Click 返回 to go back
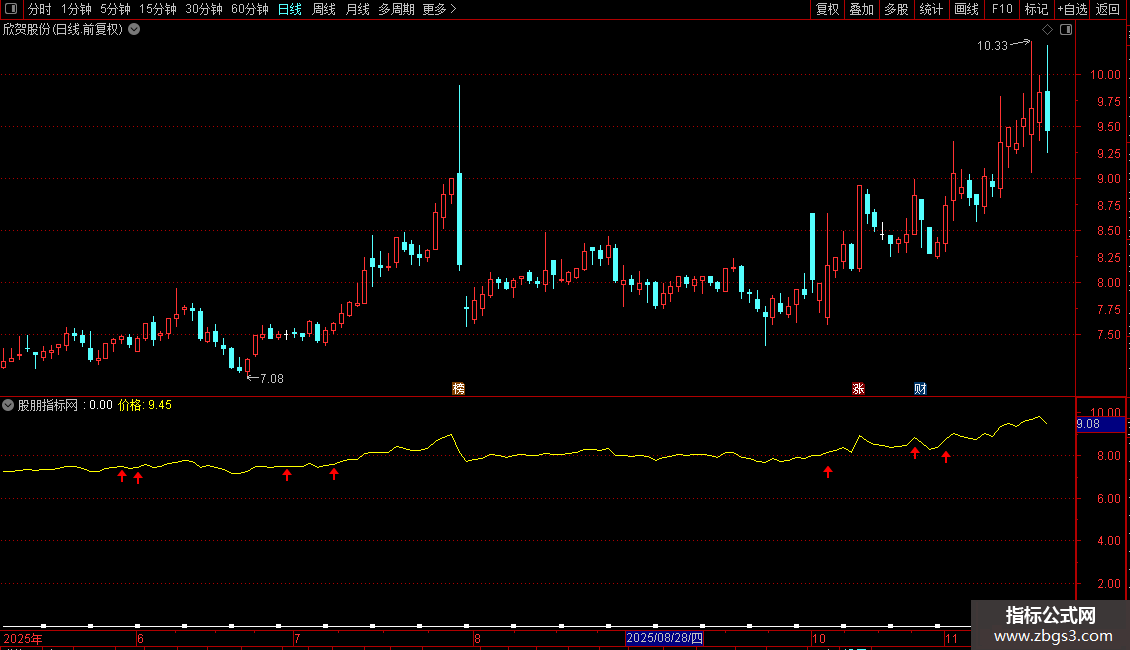The width and height of the screenshot is (1130, 650). point(1108,9)
